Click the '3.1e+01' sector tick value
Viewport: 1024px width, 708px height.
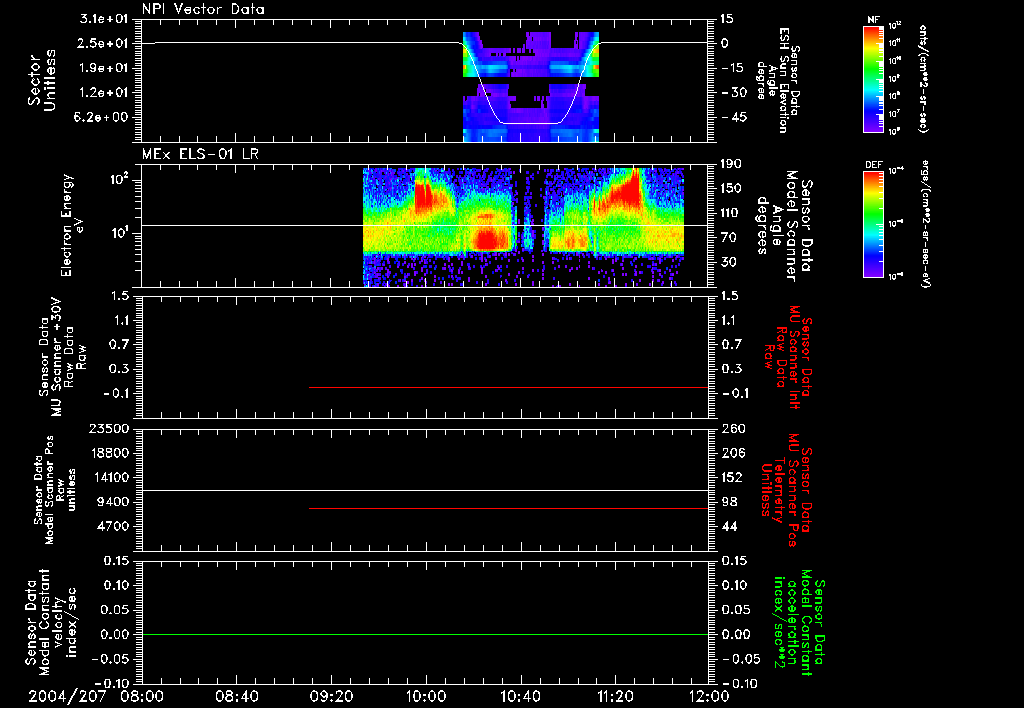coord(104,19)
